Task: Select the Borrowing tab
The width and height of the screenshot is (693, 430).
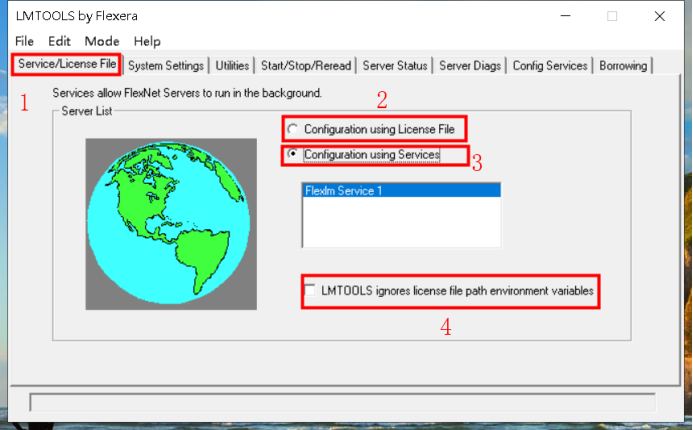Action: [624, 66]
